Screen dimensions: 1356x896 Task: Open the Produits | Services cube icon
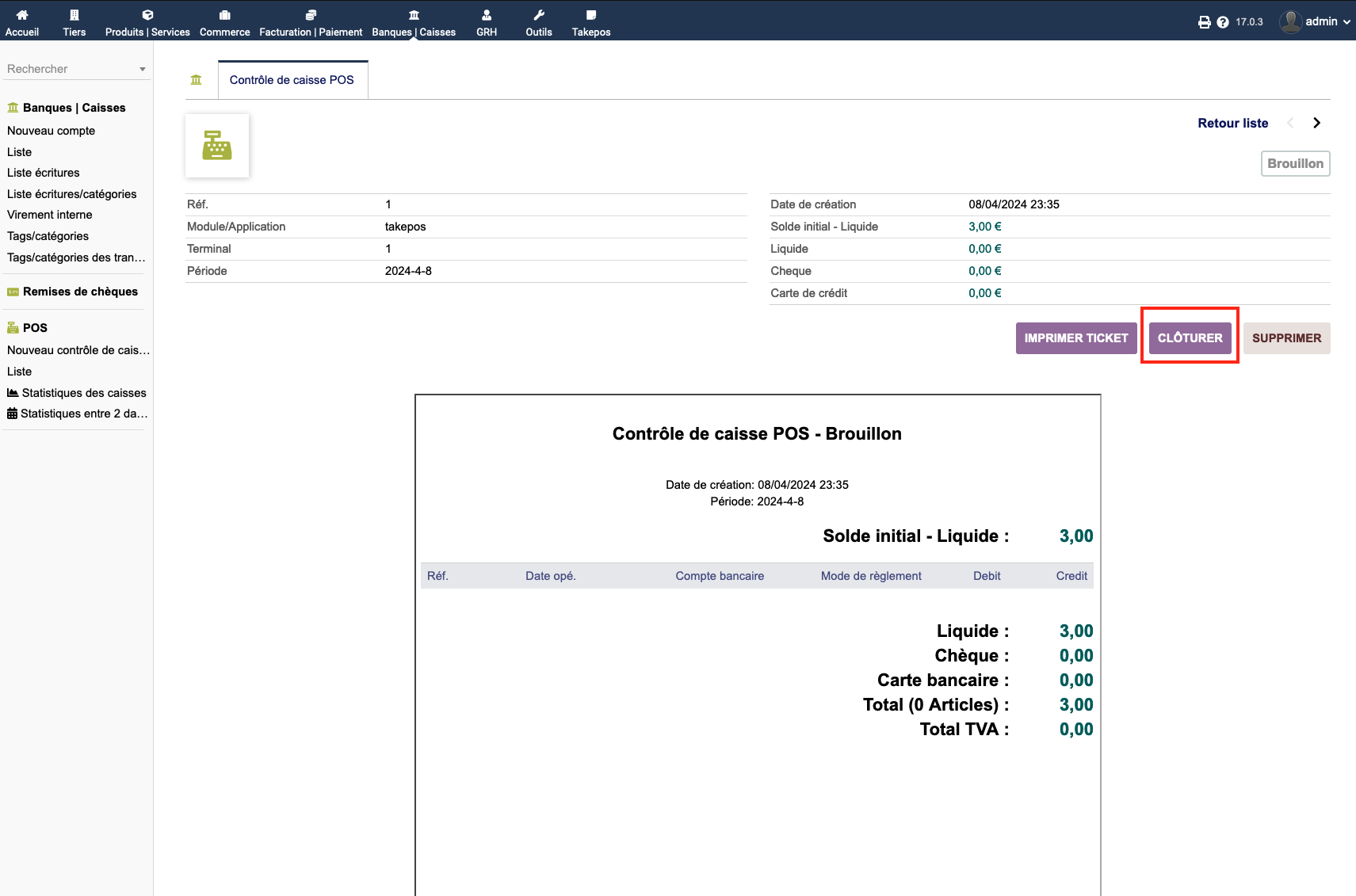(147, 15)
